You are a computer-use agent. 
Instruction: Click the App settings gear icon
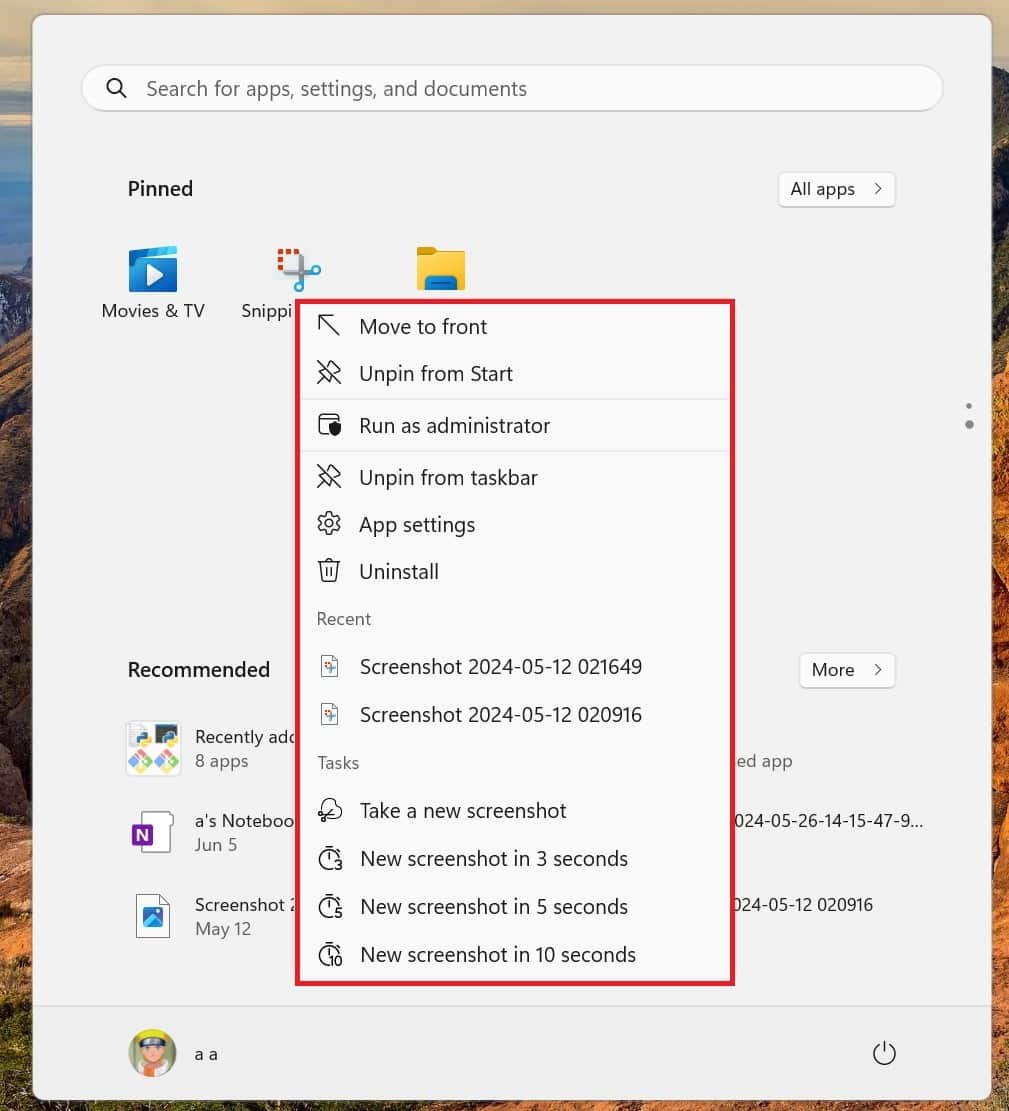(329, 523)
